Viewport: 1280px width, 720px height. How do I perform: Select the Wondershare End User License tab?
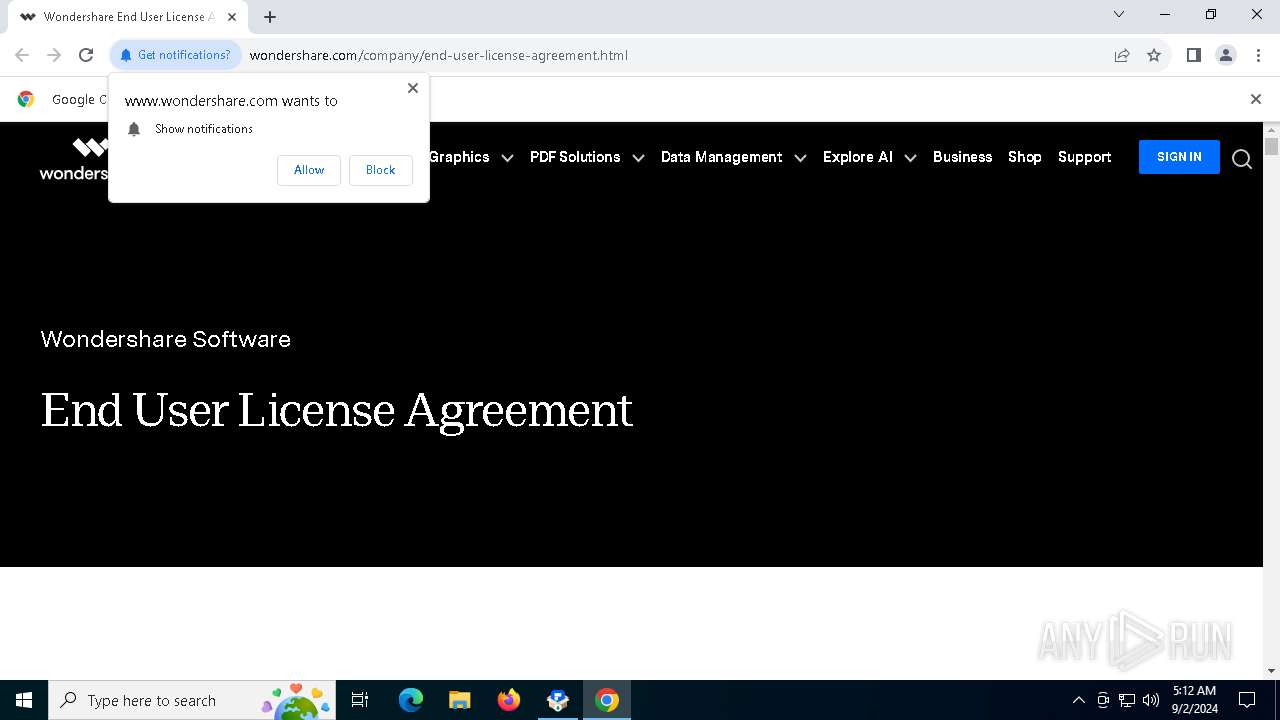[x=128, y=17]
